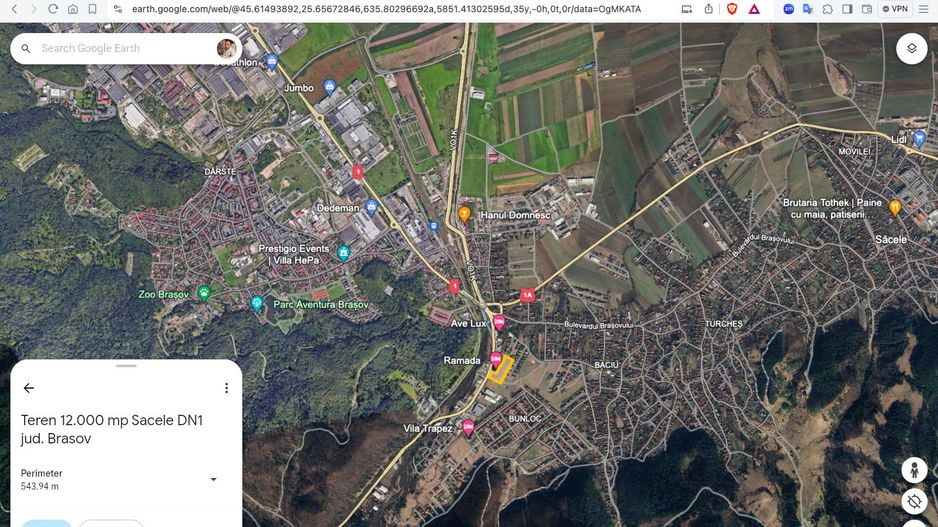Select the orange land polygon outline
This screenshot has width=938, height=527.
[x=502, y=369]
